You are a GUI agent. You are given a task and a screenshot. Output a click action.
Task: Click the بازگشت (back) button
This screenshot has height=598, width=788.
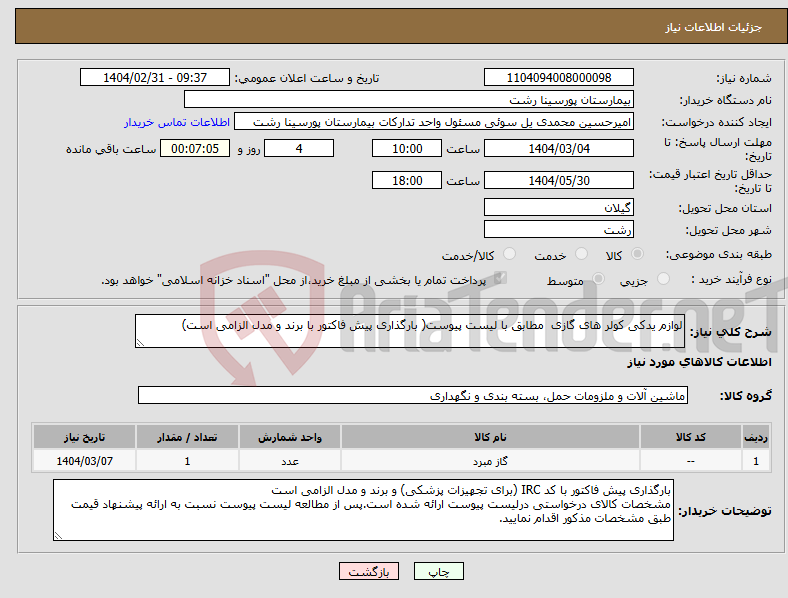click(369, 571)
